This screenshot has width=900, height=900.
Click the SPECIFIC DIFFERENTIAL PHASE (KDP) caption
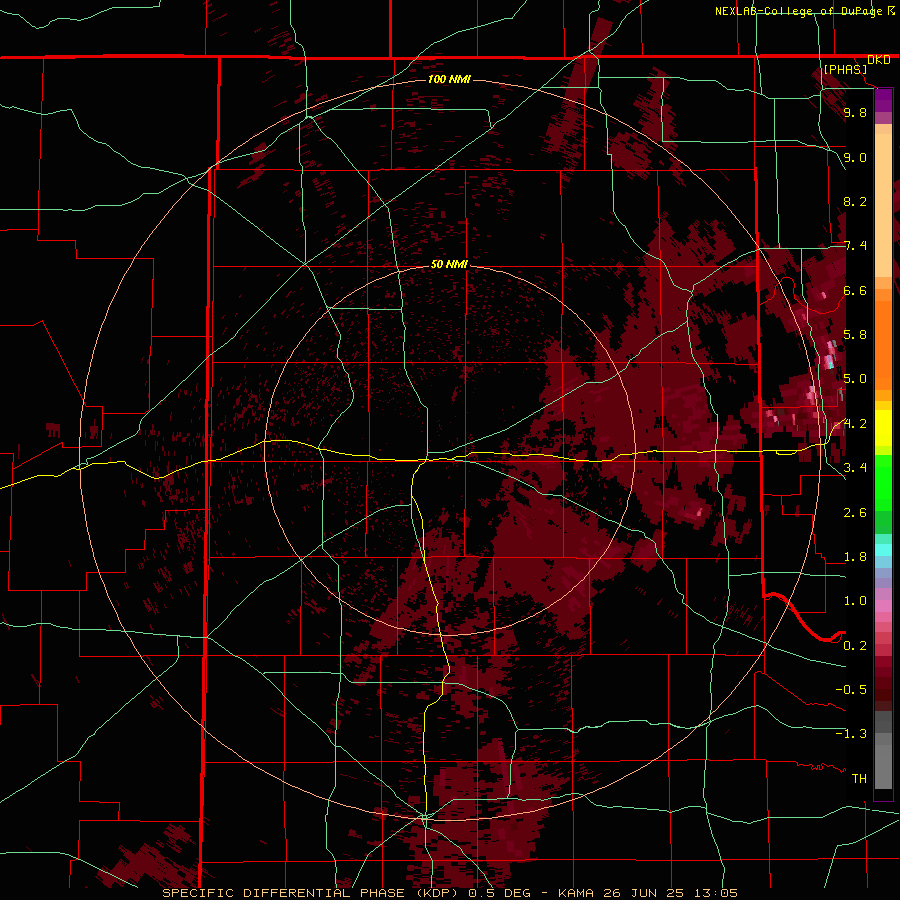pos(313,893)
